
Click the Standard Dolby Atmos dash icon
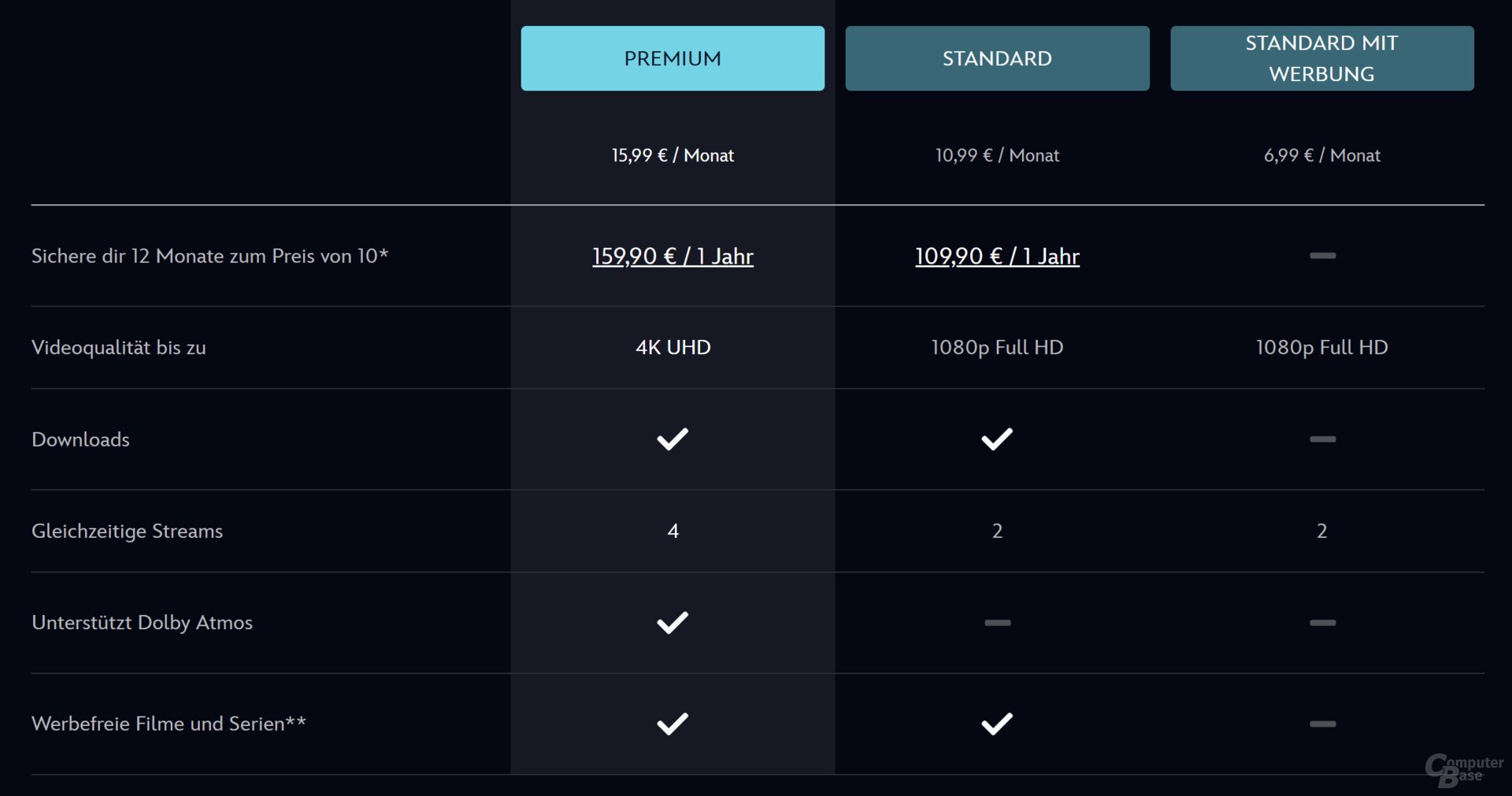[x=997, y=623]
